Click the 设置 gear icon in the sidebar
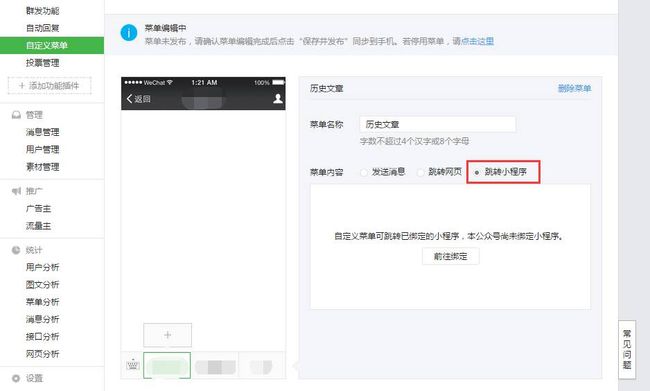Image resolution: width=650 pixels, height=391 pixels. coord(16,378)
